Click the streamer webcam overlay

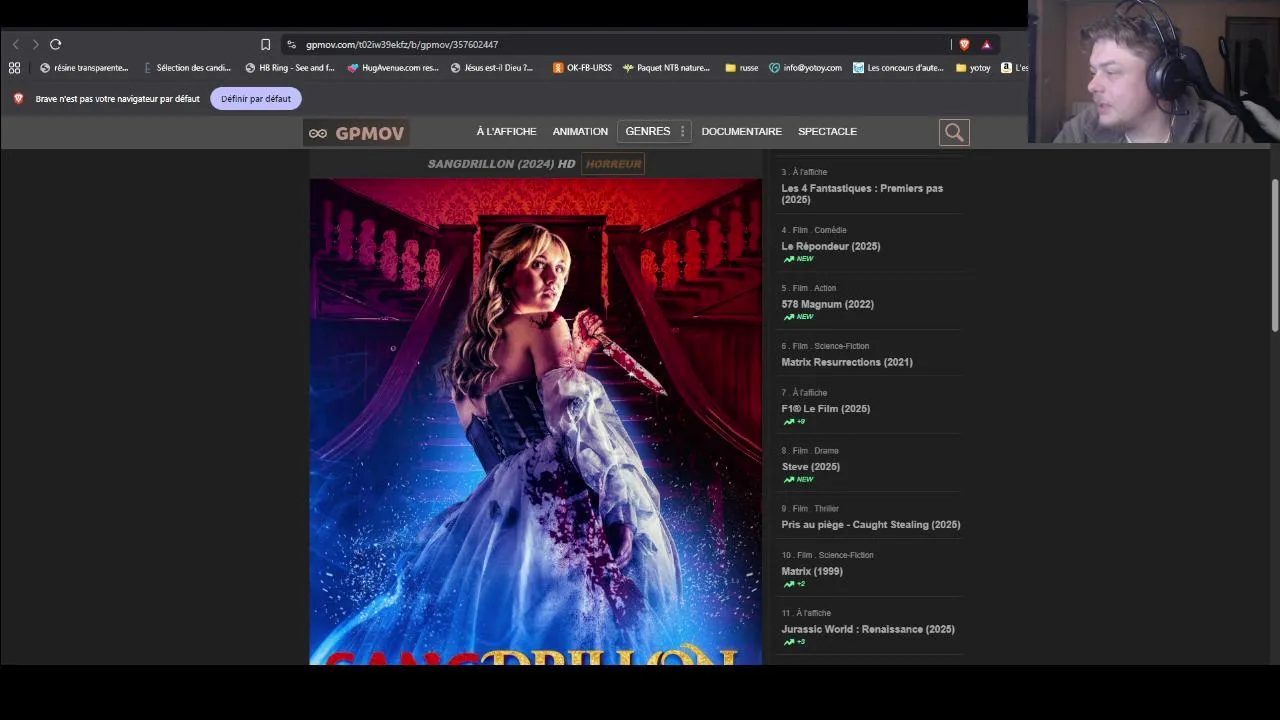point(1154,72)
